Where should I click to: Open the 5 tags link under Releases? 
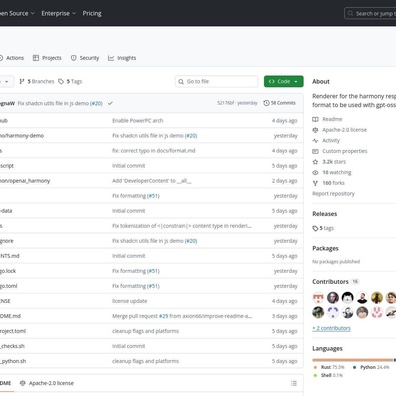click(323, 228)
